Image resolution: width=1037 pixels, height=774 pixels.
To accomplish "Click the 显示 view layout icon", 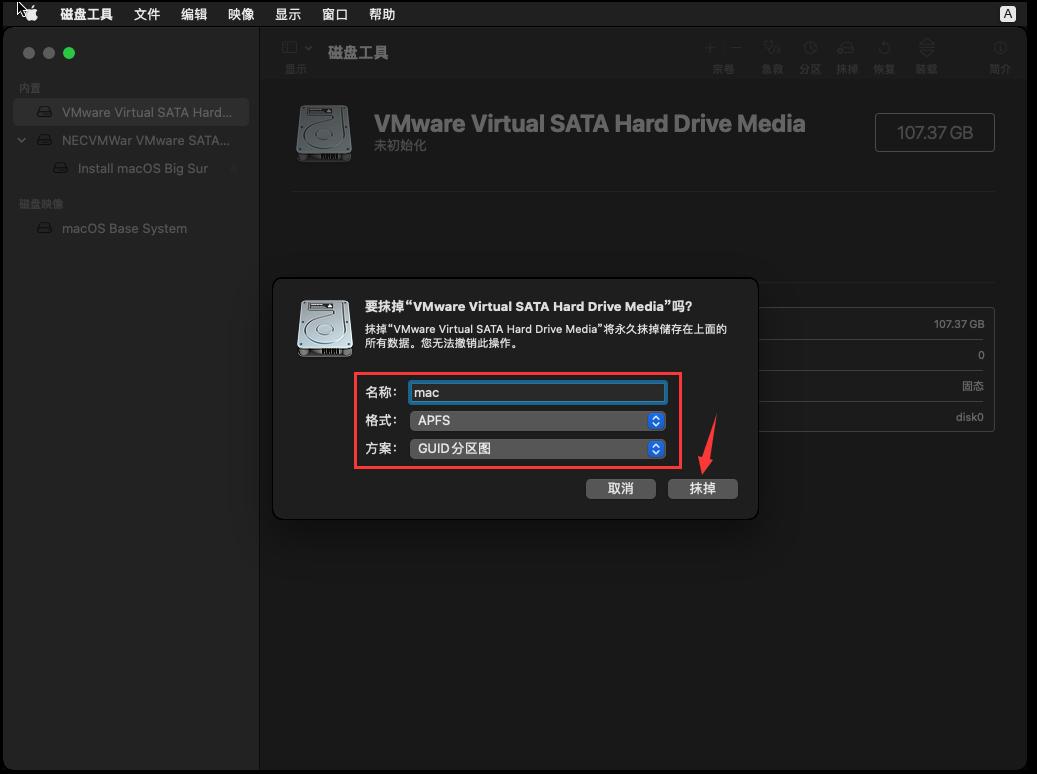I will pyautogui.click(x=288, y=47).
